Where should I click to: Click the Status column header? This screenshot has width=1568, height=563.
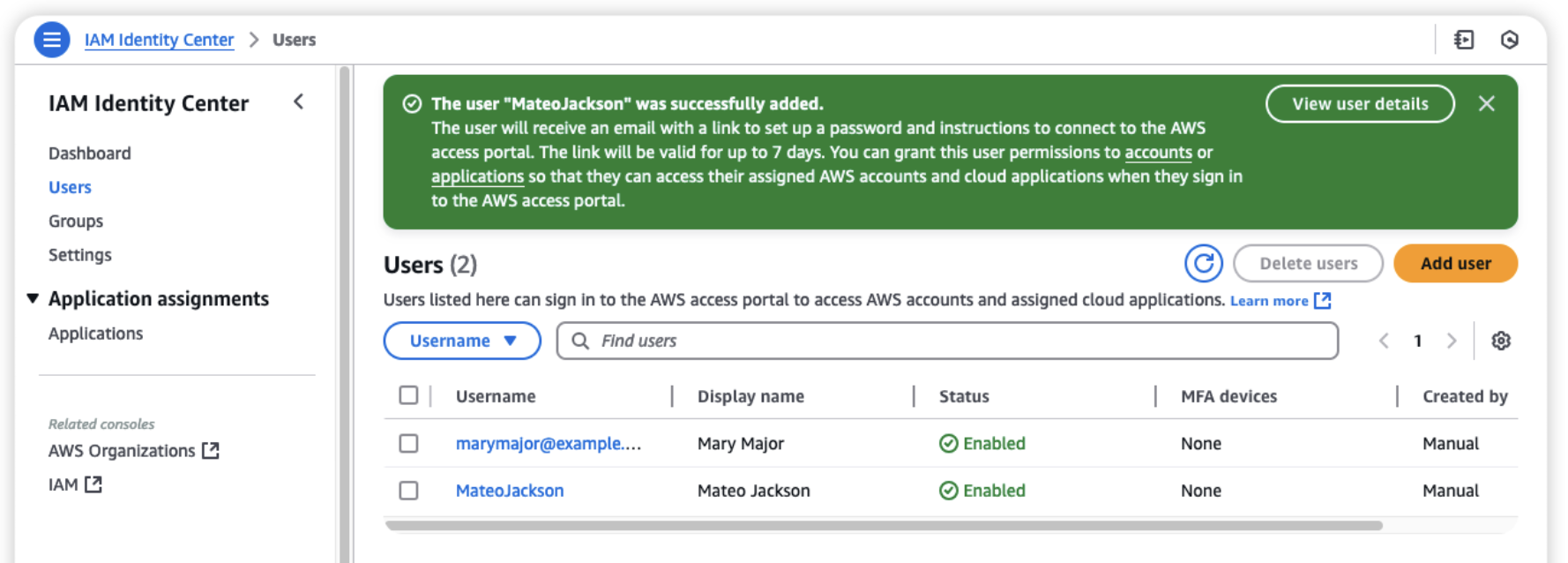(x=964, y=396)
